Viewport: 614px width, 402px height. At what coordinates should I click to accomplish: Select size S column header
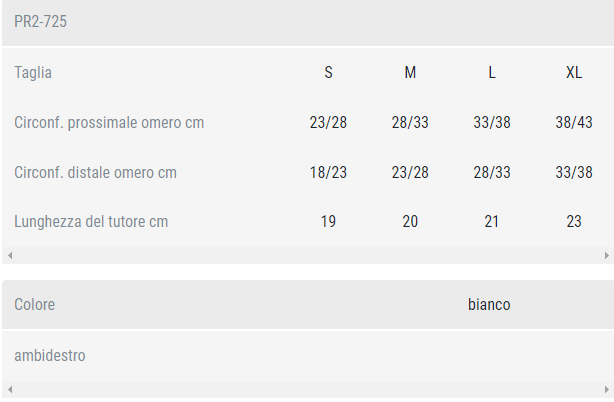(x=328, y=72)
